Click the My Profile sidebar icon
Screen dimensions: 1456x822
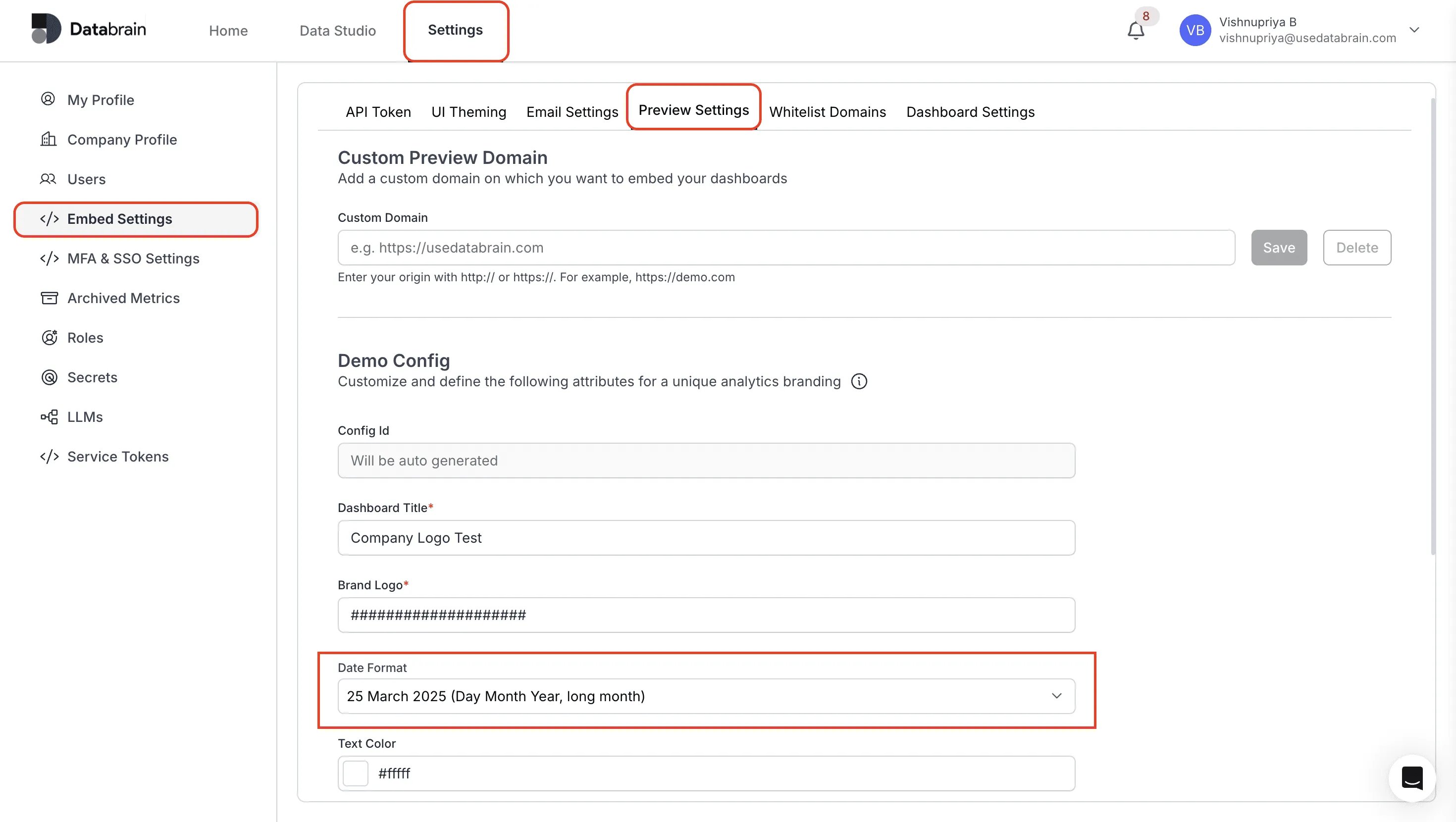click(48, 99)
